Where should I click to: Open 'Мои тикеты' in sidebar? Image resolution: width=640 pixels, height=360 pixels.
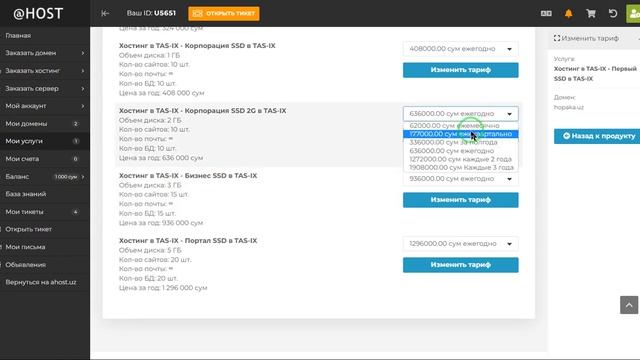pyautogui.click(x=45, y=211)
